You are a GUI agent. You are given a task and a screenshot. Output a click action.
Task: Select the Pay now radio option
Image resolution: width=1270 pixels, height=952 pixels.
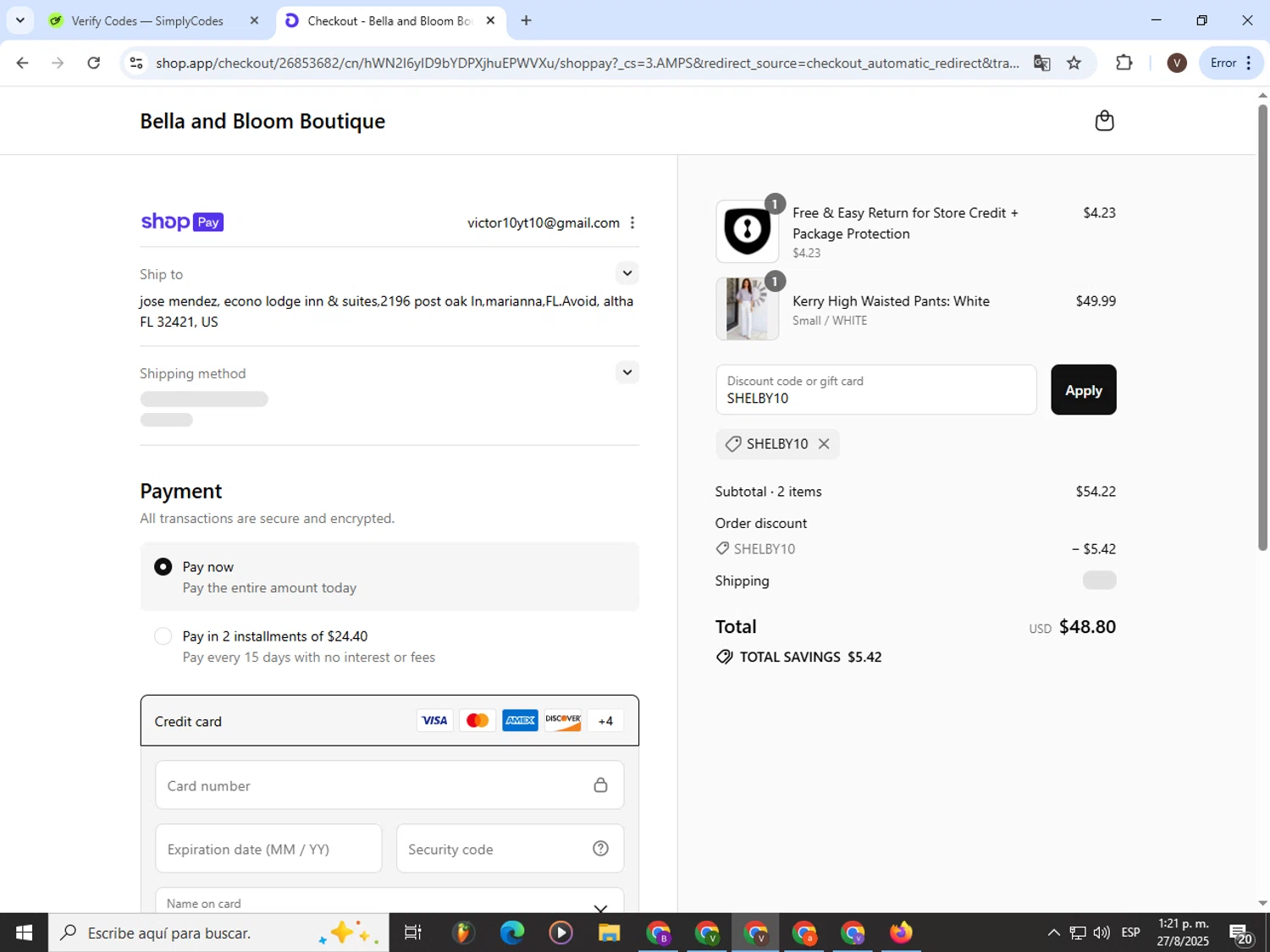pyautogui.click(x=163, y=567)
